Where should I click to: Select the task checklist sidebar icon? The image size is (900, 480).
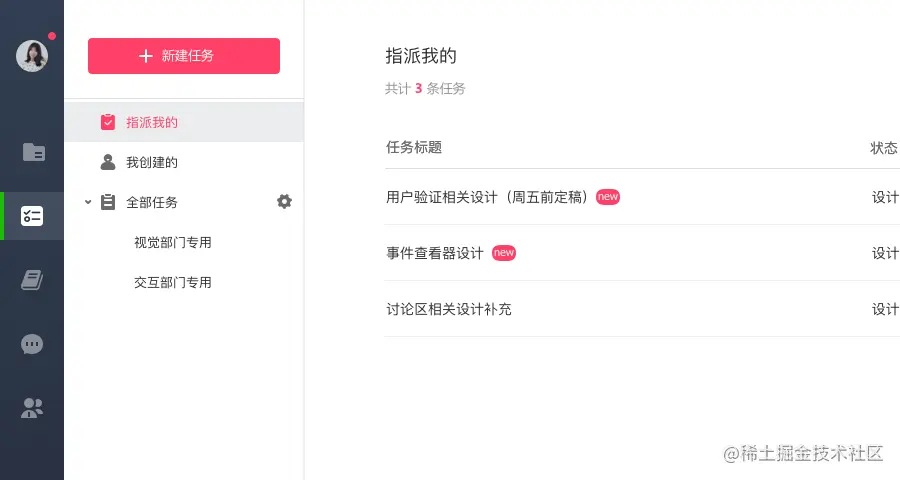[32, 216]
